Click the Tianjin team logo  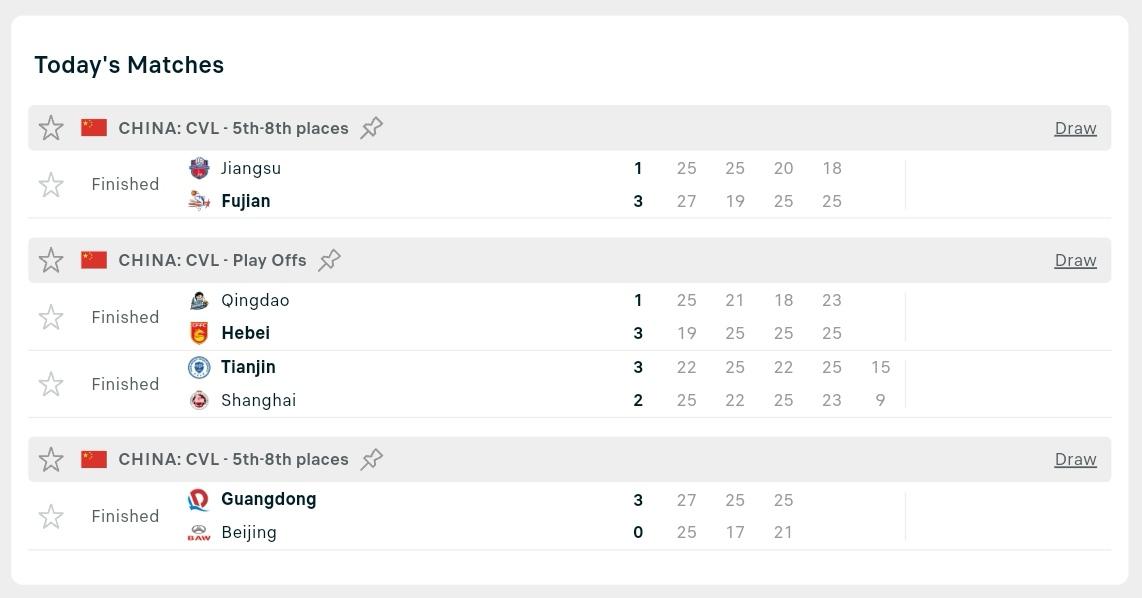pos(199,367)
